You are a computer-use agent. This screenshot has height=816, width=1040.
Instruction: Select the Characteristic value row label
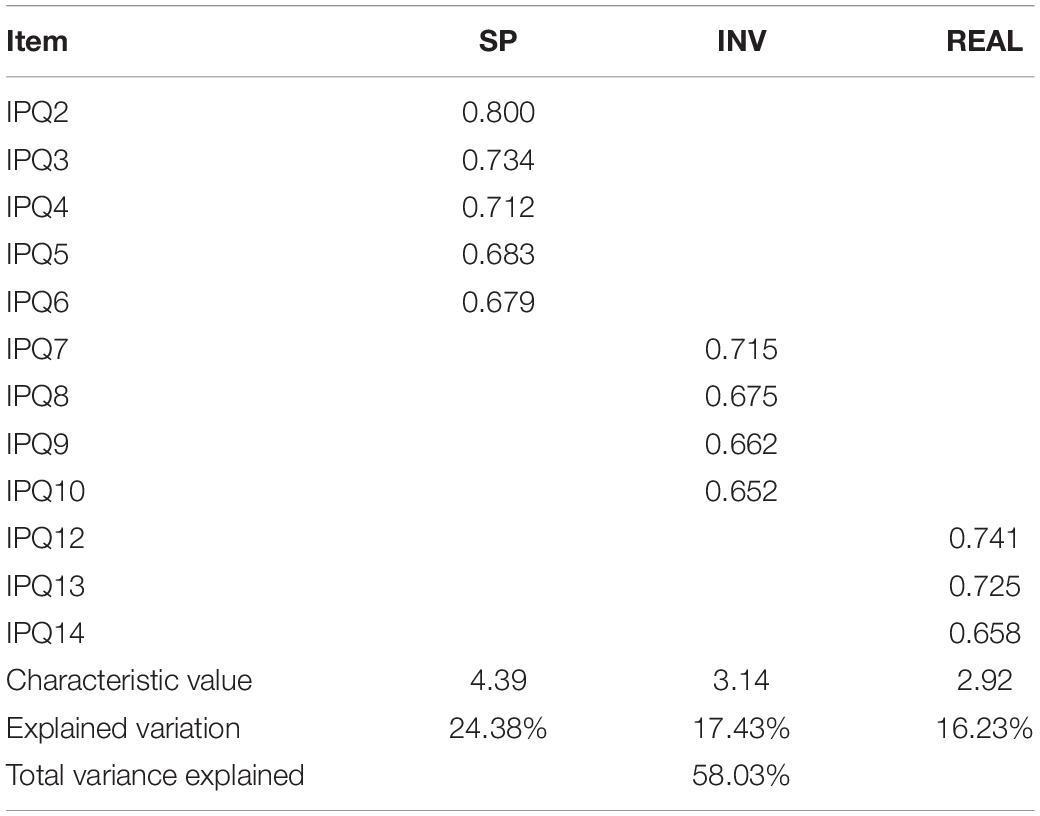coord(129,681)
